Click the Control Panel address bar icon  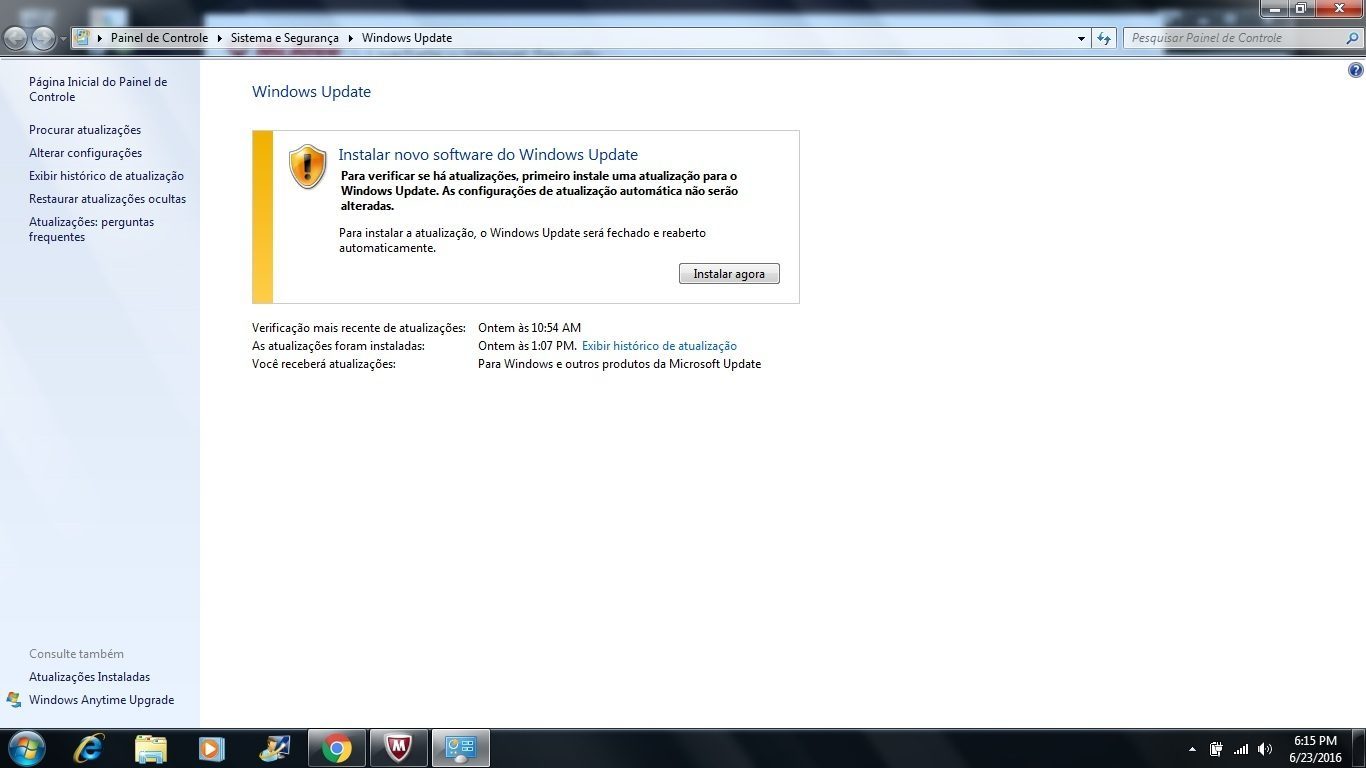click(83, 38)
